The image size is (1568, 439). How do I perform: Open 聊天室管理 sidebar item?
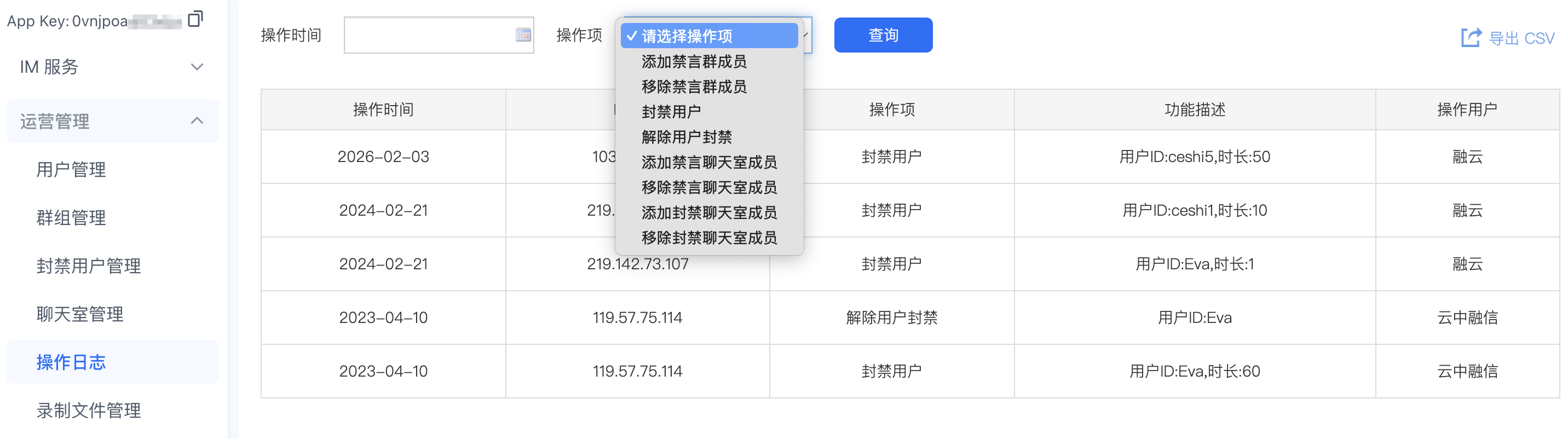click(80, 314)
